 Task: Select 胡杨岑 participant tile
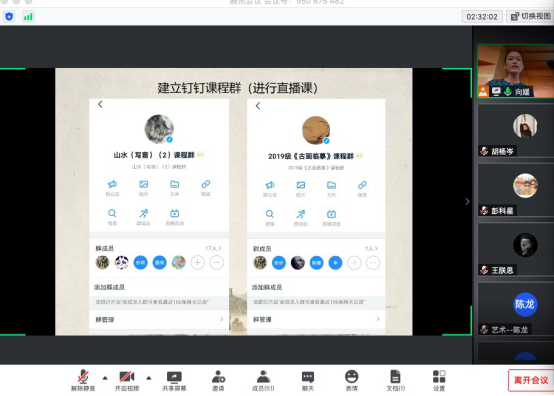(515, 131)
